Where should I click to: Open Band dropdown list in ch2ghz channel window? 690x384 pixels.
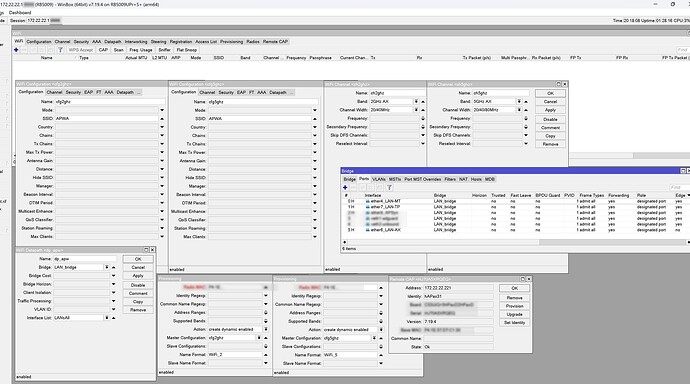[x=416, y=102]
